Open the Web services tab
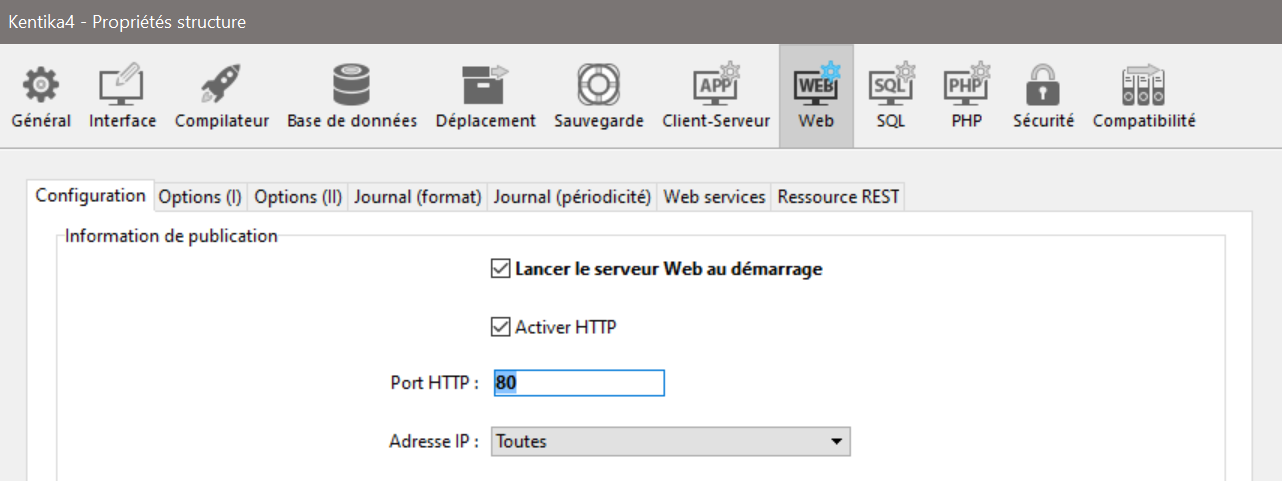 [x=715, y=197]
